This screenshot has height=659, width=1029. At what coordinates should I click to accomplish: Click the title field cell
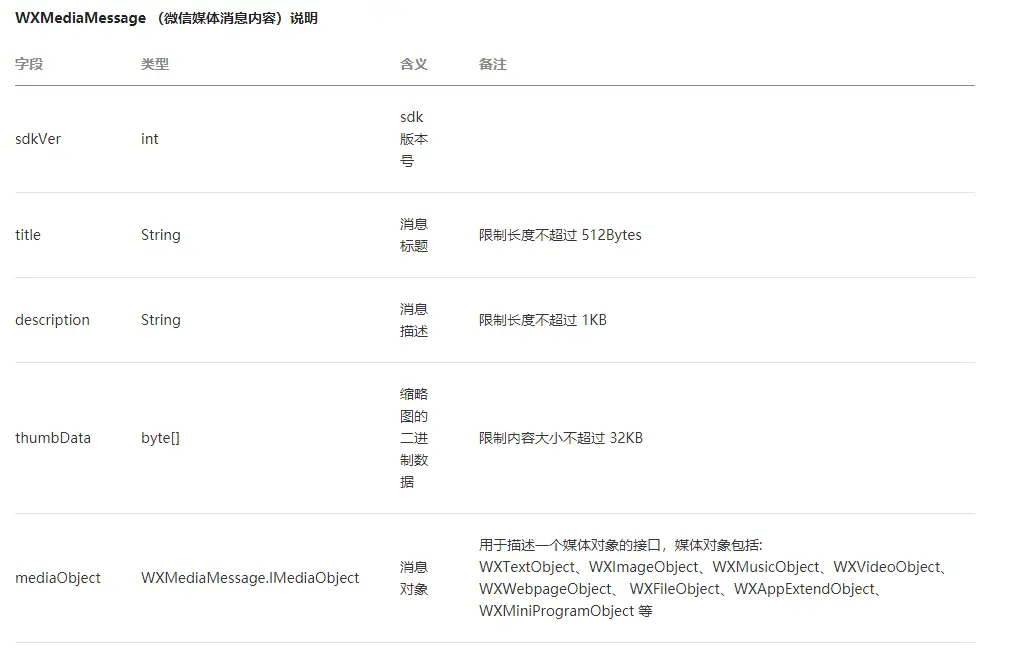[x=28, y=235]
